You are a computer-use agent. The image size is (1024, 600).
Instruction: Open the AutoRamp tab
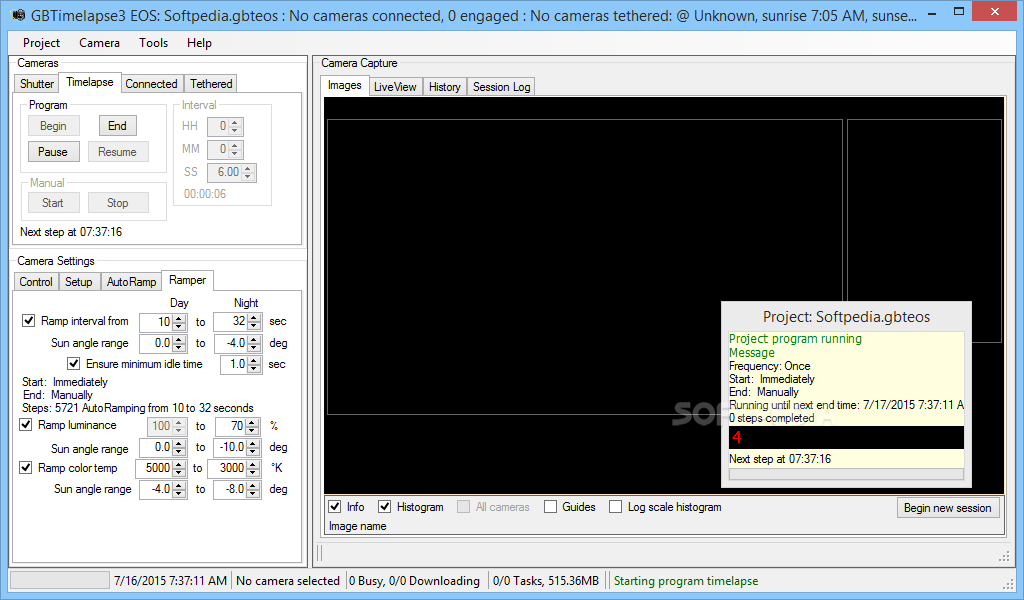pyautogui.click(x=131, y=281)
